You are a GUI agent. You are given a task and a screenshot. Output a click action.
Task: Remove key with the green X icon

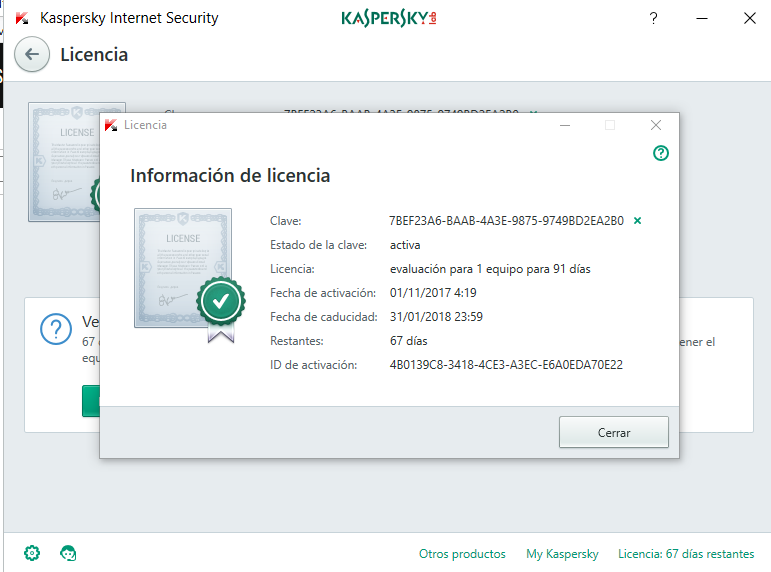[637, 220]
